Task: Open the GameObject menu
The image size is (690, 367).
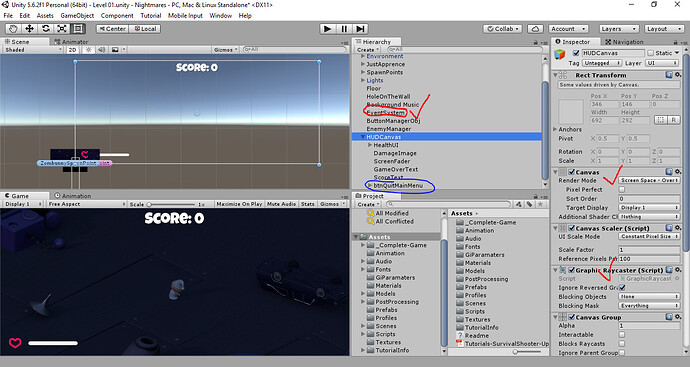Action: (77, 15)
